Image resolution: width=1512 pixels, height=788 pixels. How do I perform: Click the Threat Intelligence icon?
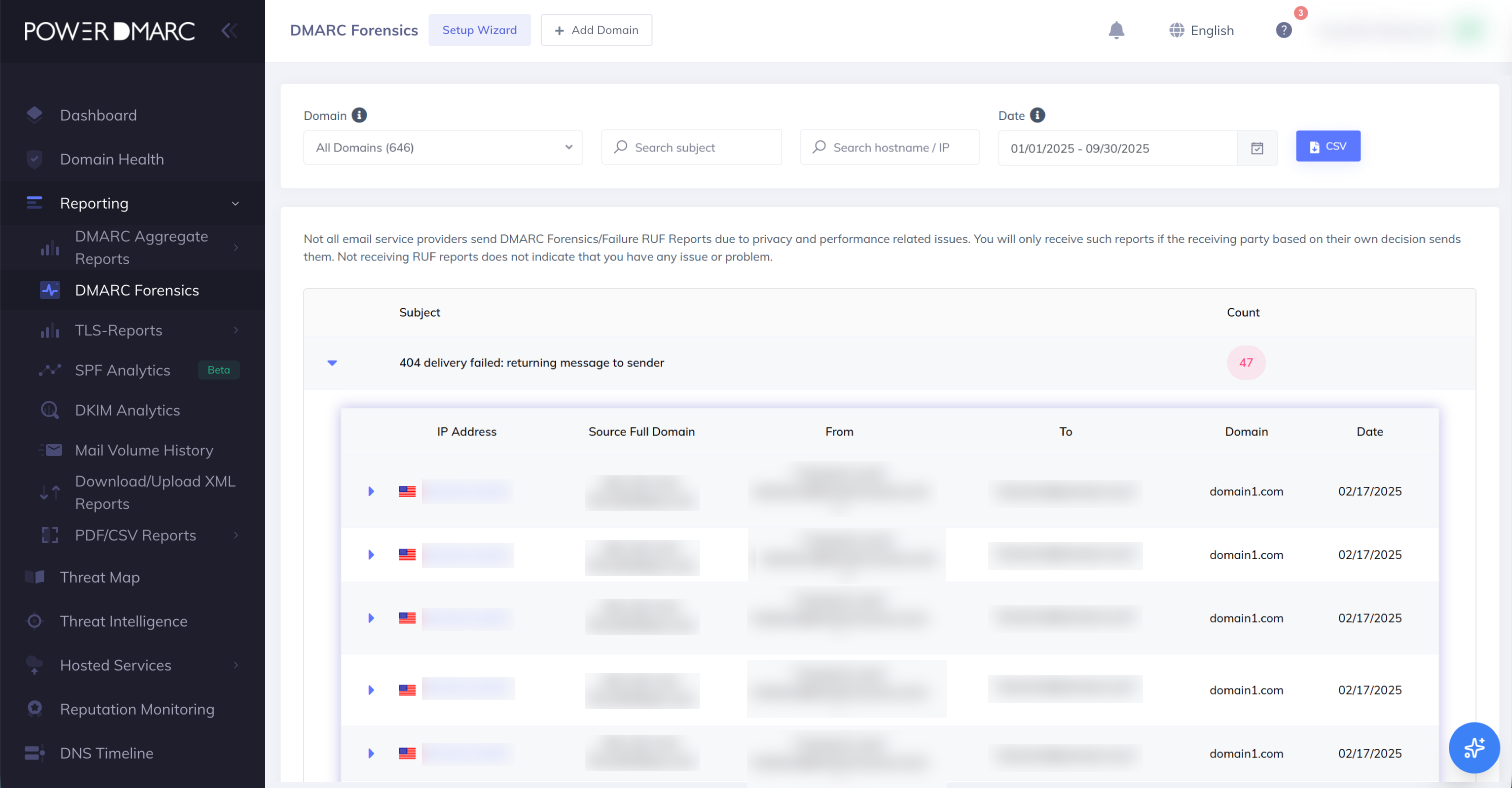click(35, 621)
